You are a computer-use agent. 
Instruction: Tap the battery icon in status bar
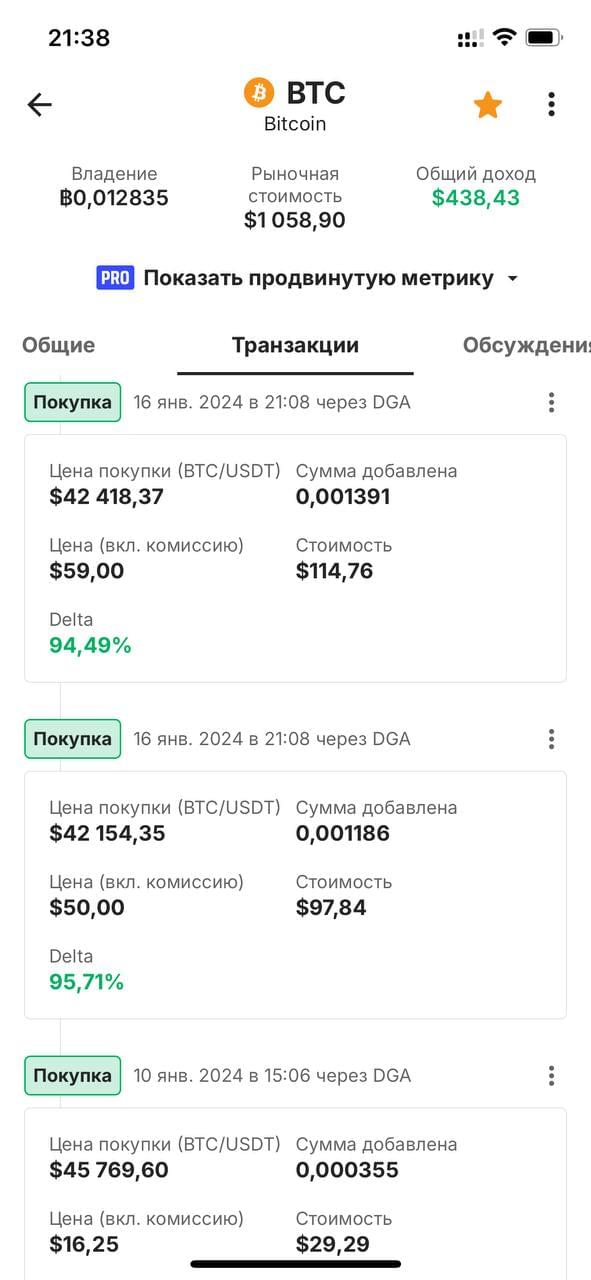pyautogui.click(x=545, y=38)
